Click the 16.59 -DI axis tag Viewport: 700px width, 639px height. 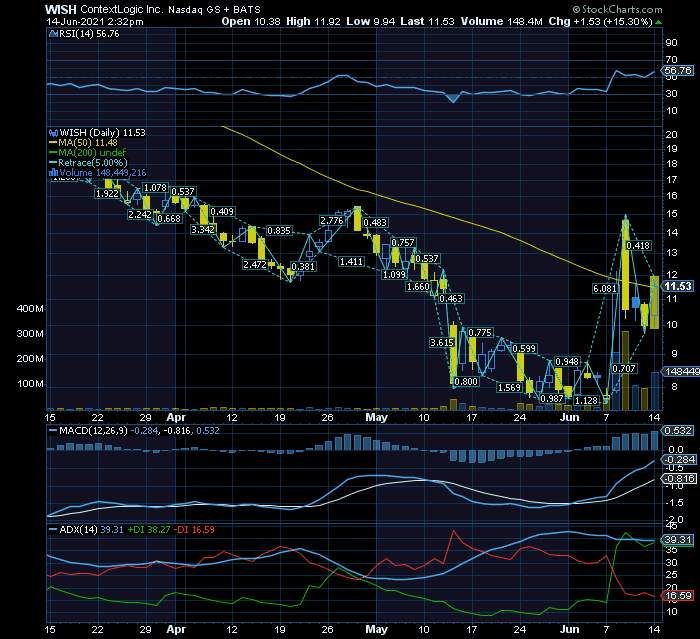[x=678, y=596]
